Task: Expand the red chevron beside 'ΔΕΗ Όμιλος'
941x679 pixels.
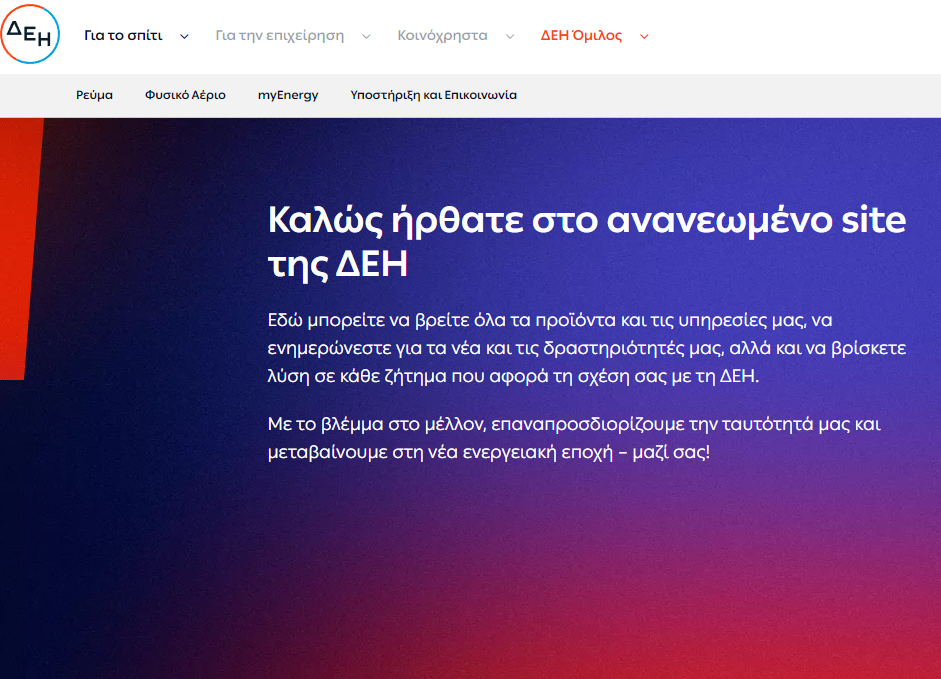Action: click(x=644, y=37)
